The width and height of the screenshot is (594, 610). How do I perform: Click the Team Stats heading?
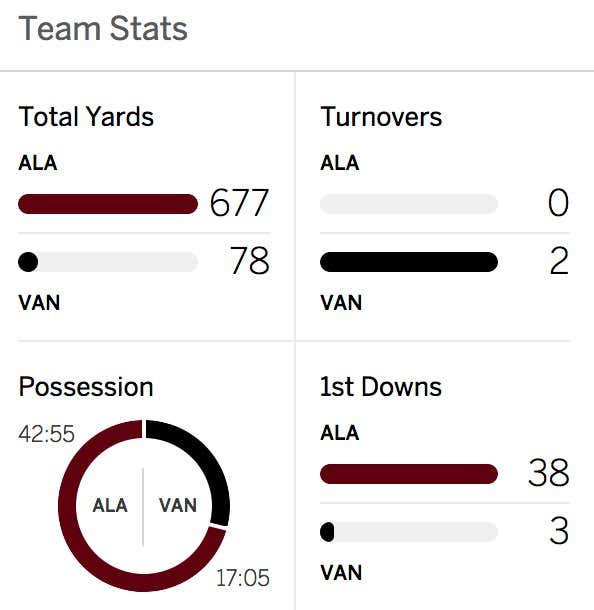(103, 28)
